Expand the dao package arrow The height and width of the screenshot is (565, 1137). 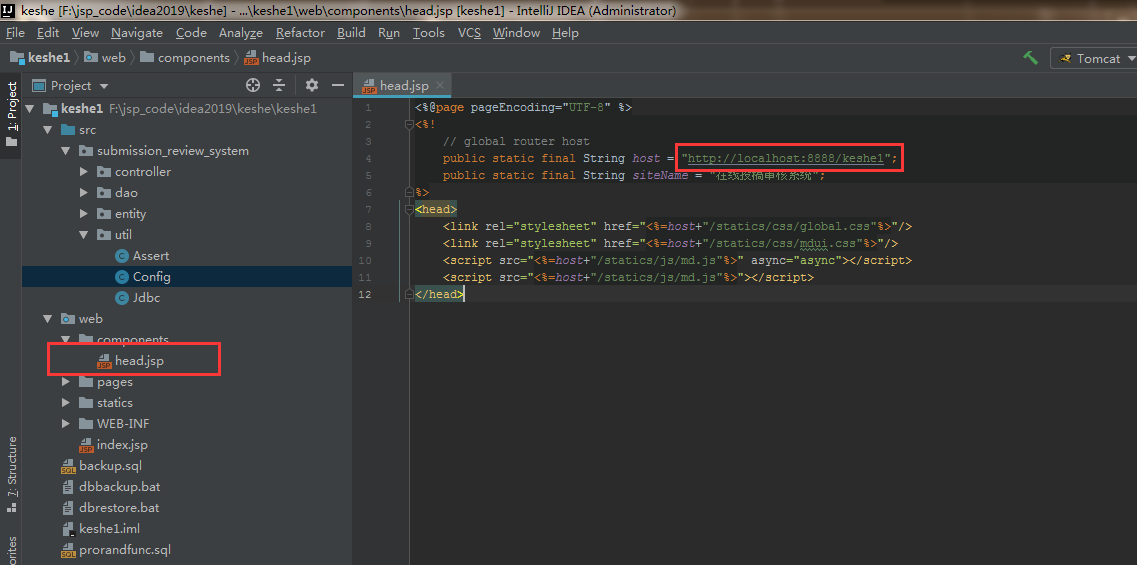[x=84, y=193]
